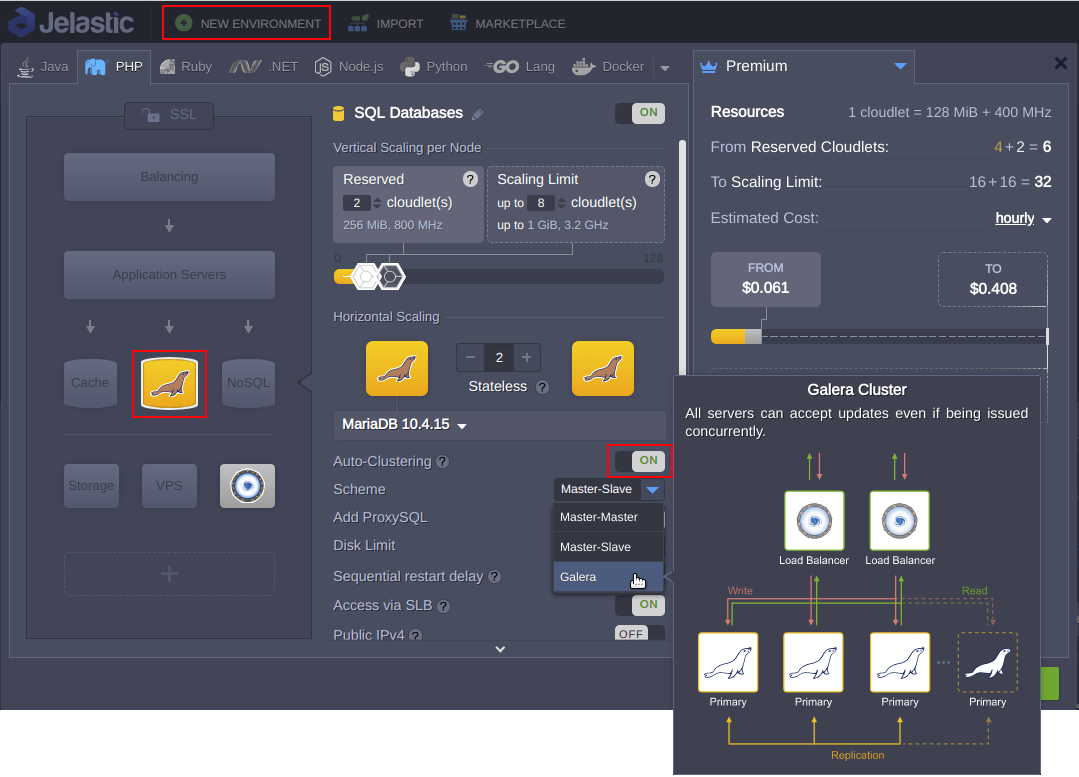Image resolution: width=1079 pixels, height=777 pixels.
Task: Select the Balancing layer block
Action: coord(169,177)
